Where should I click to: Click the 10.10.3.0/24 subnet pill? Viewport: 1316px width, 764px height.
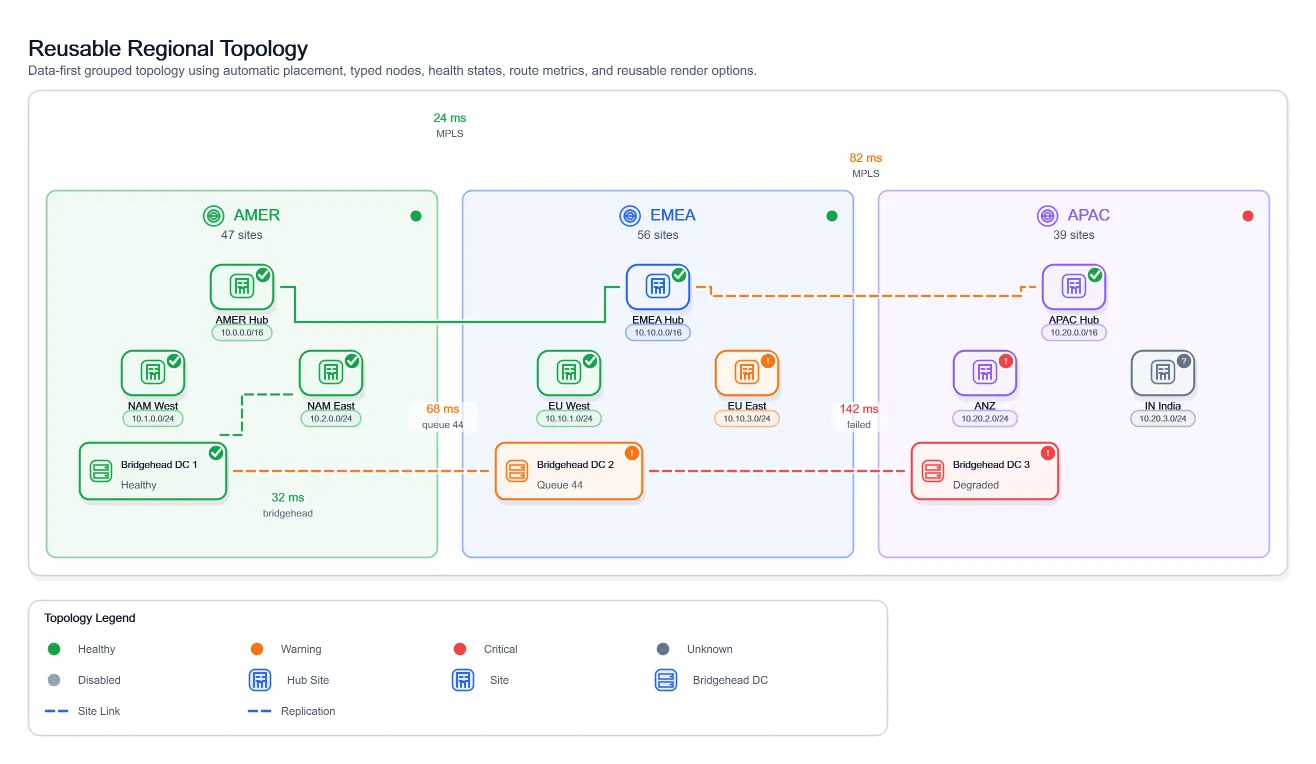coord(747,419)
